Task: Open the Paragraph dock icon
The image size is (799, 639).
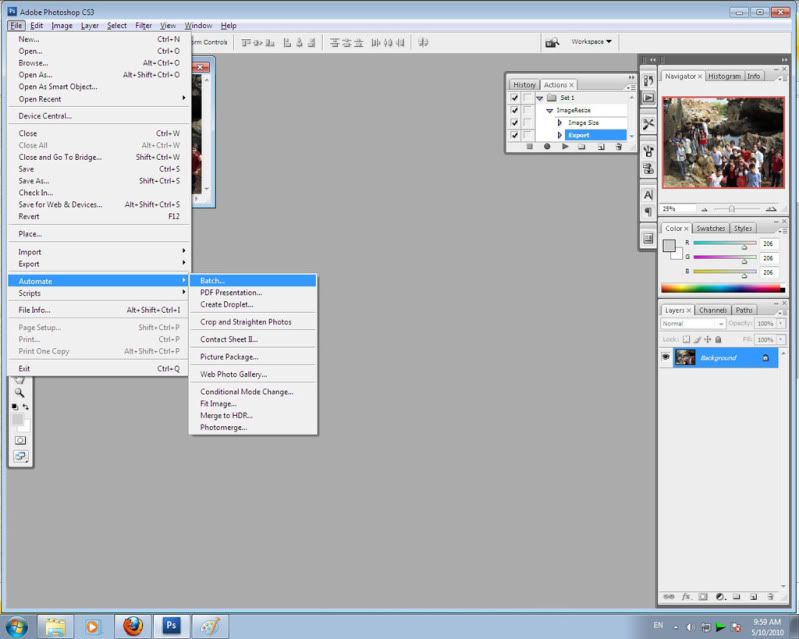Action: (x=648, y=211)
